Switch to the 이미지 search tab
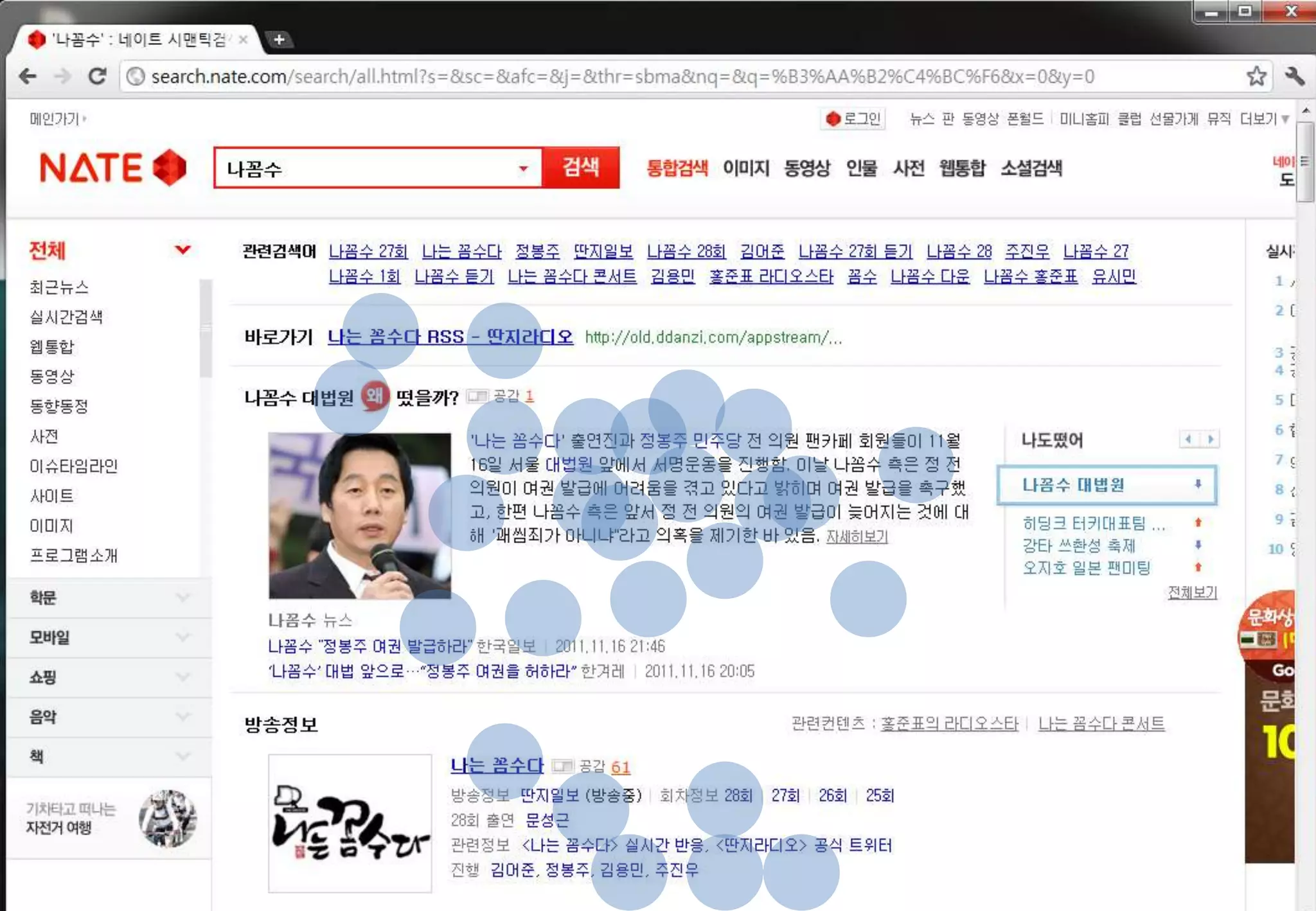Image resolution: width=1316 pixels, height=911 pixels. 745,168
